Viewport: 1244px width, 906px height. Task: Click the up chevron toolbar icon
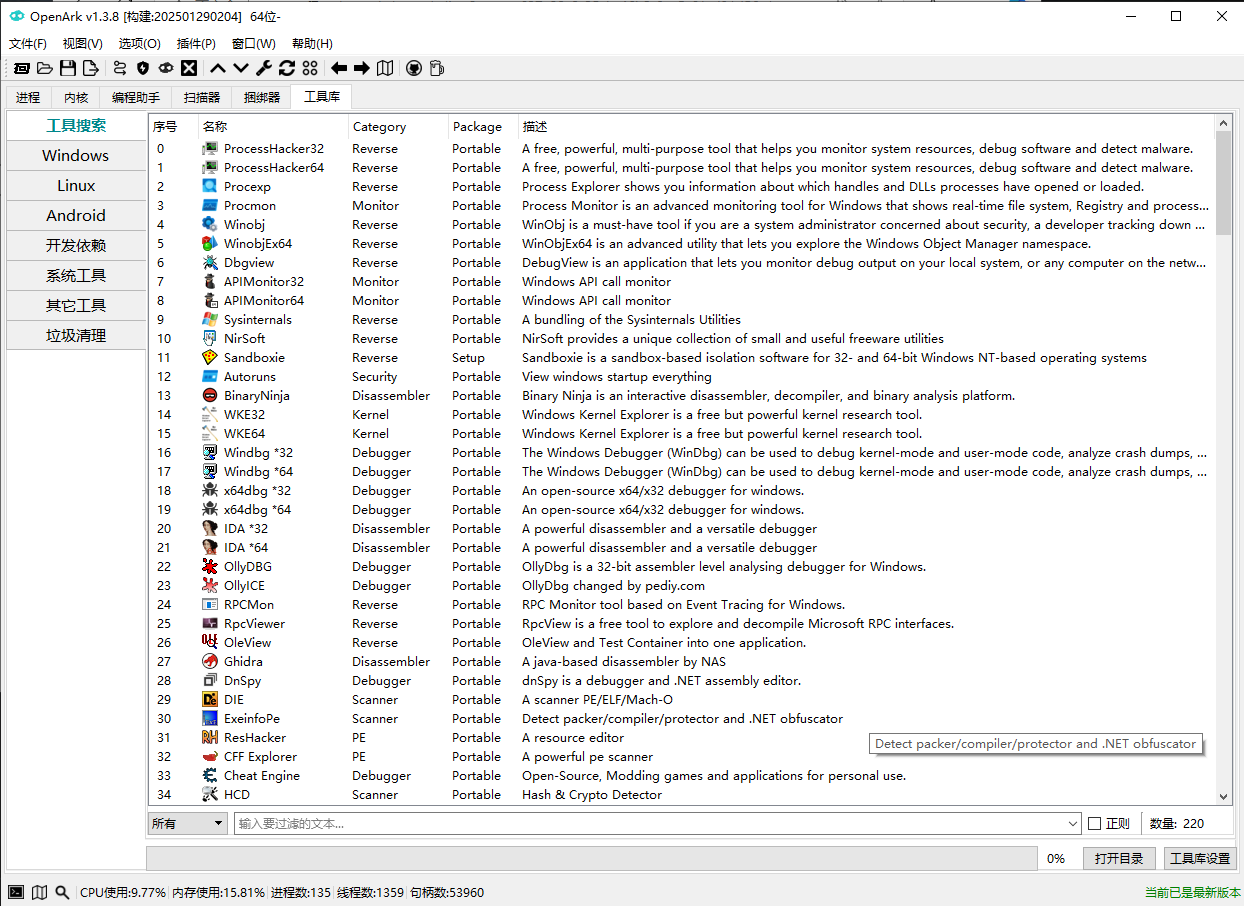coord(218,68)
